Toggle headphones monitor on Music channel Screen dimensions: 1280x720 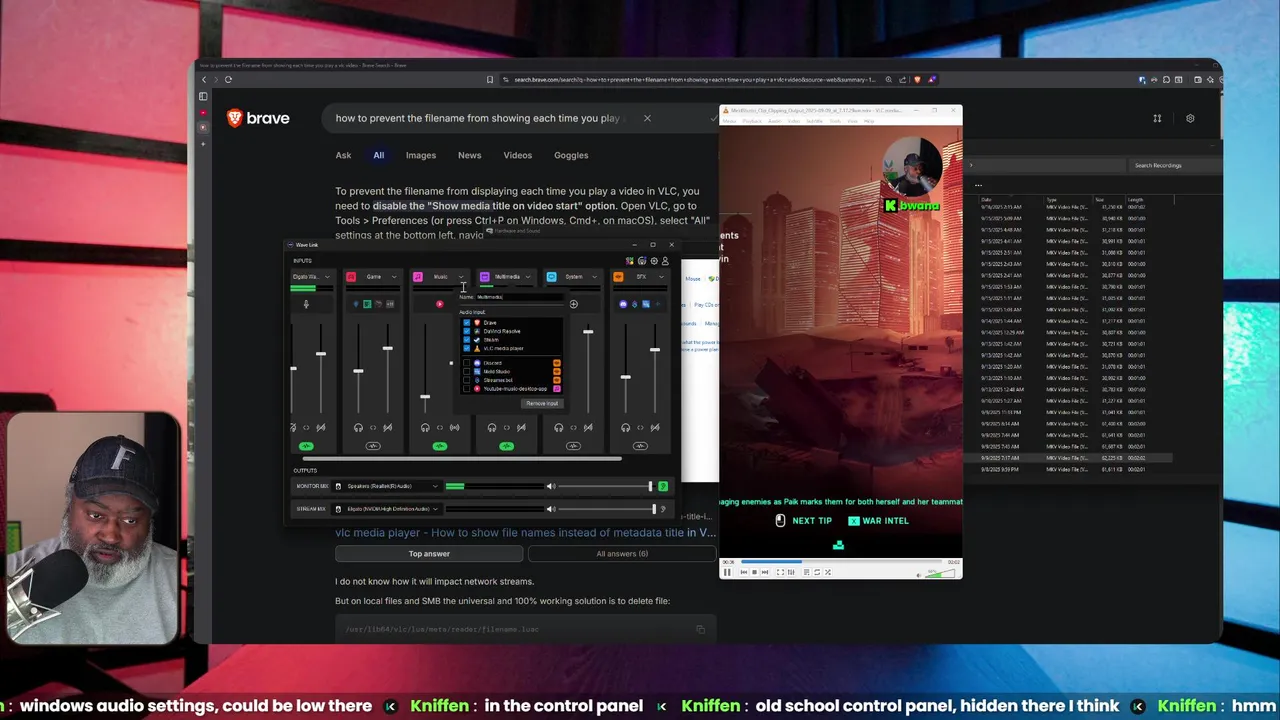tap(425, 427)
